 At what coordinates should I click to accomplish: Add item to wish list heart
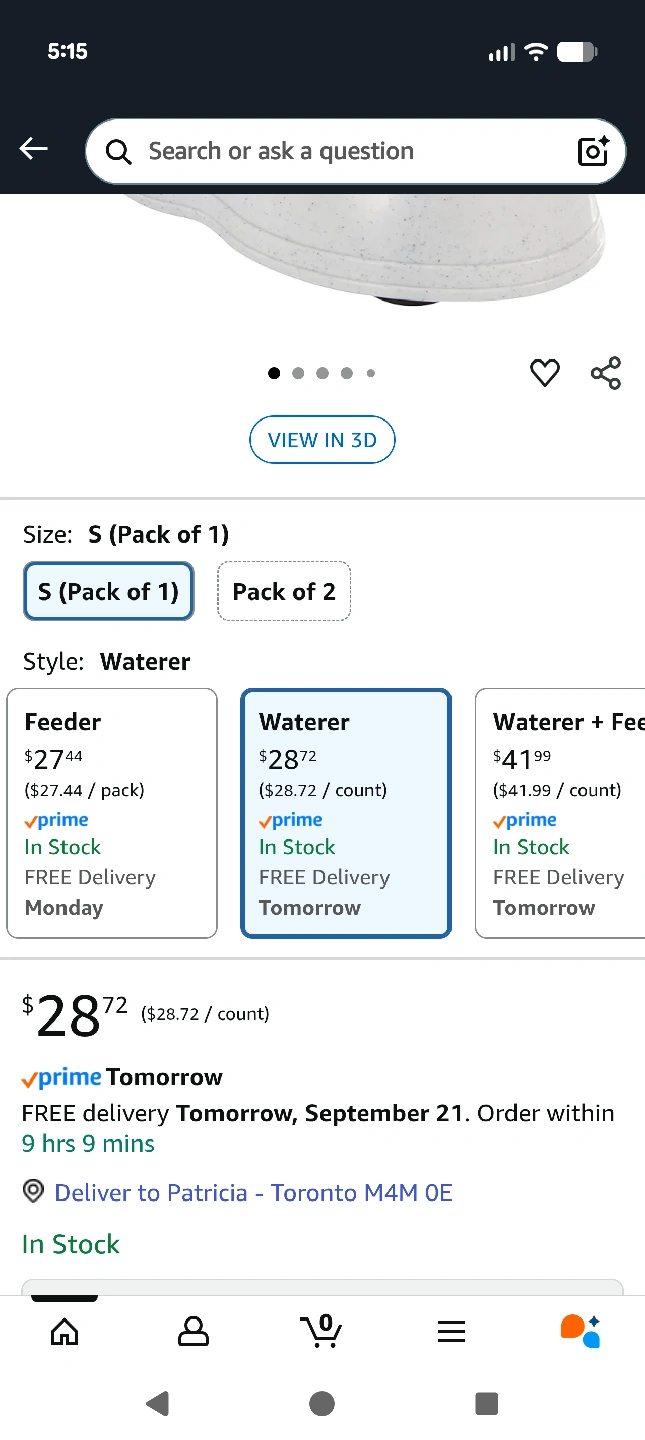click(x=545, y=373)
